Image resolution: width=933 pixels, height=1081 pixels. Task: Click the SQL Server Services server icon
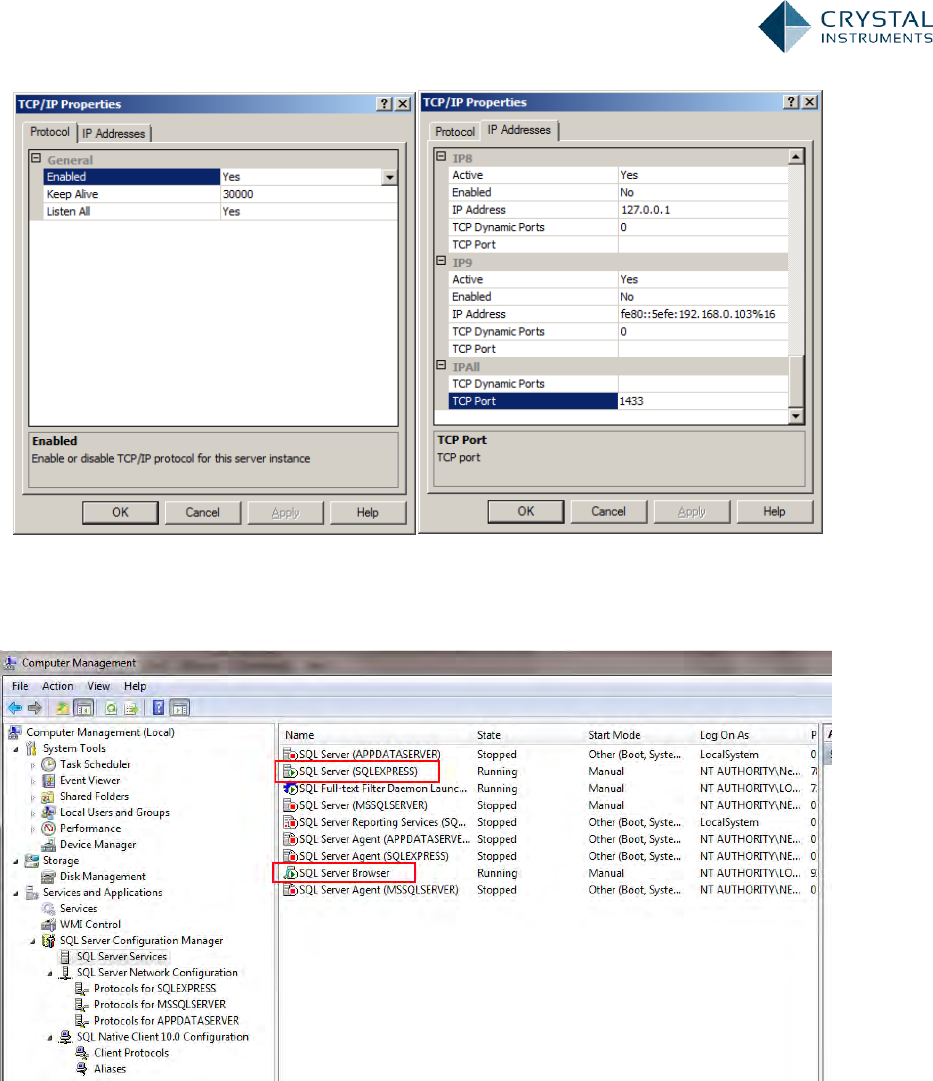(65, 956)
